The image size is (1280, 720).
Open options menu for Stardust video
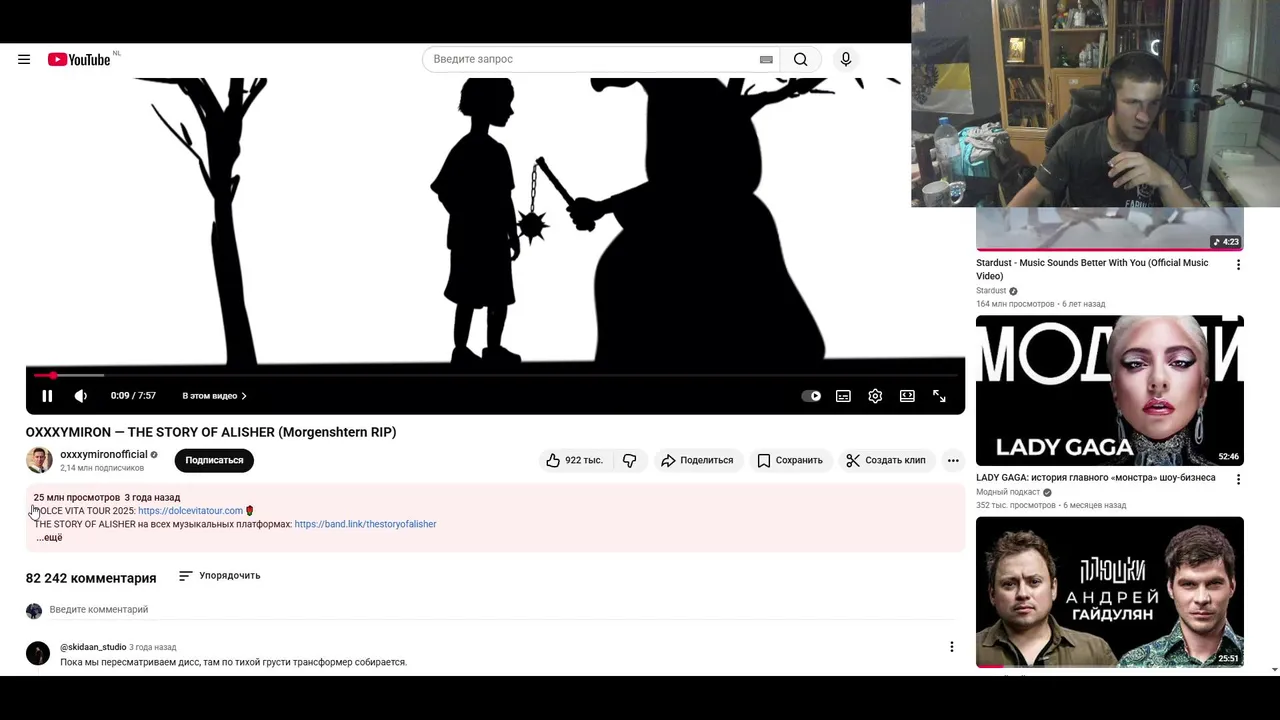[x=1238, y=265]
